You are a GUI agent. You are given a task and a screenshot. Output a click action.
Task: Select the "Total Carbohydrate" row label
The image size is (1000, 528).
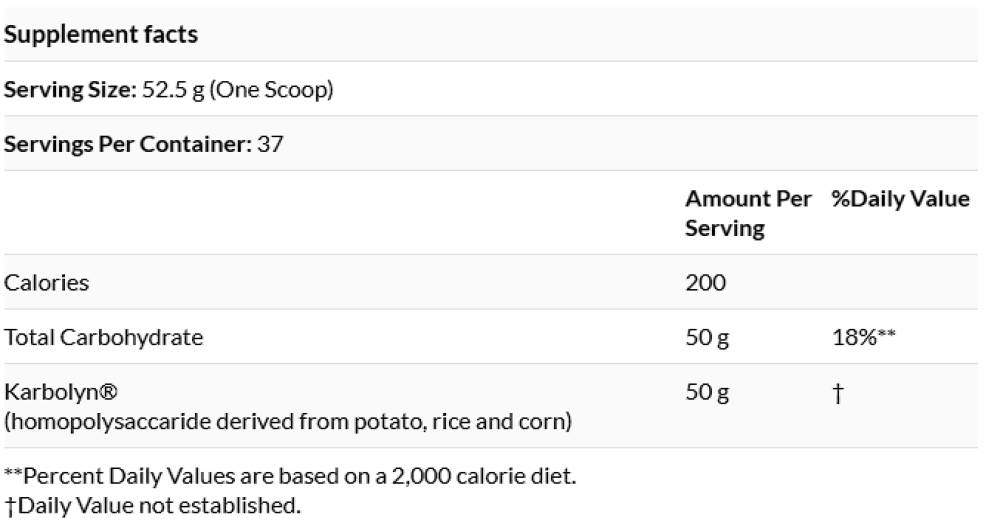tap(103, 337)
